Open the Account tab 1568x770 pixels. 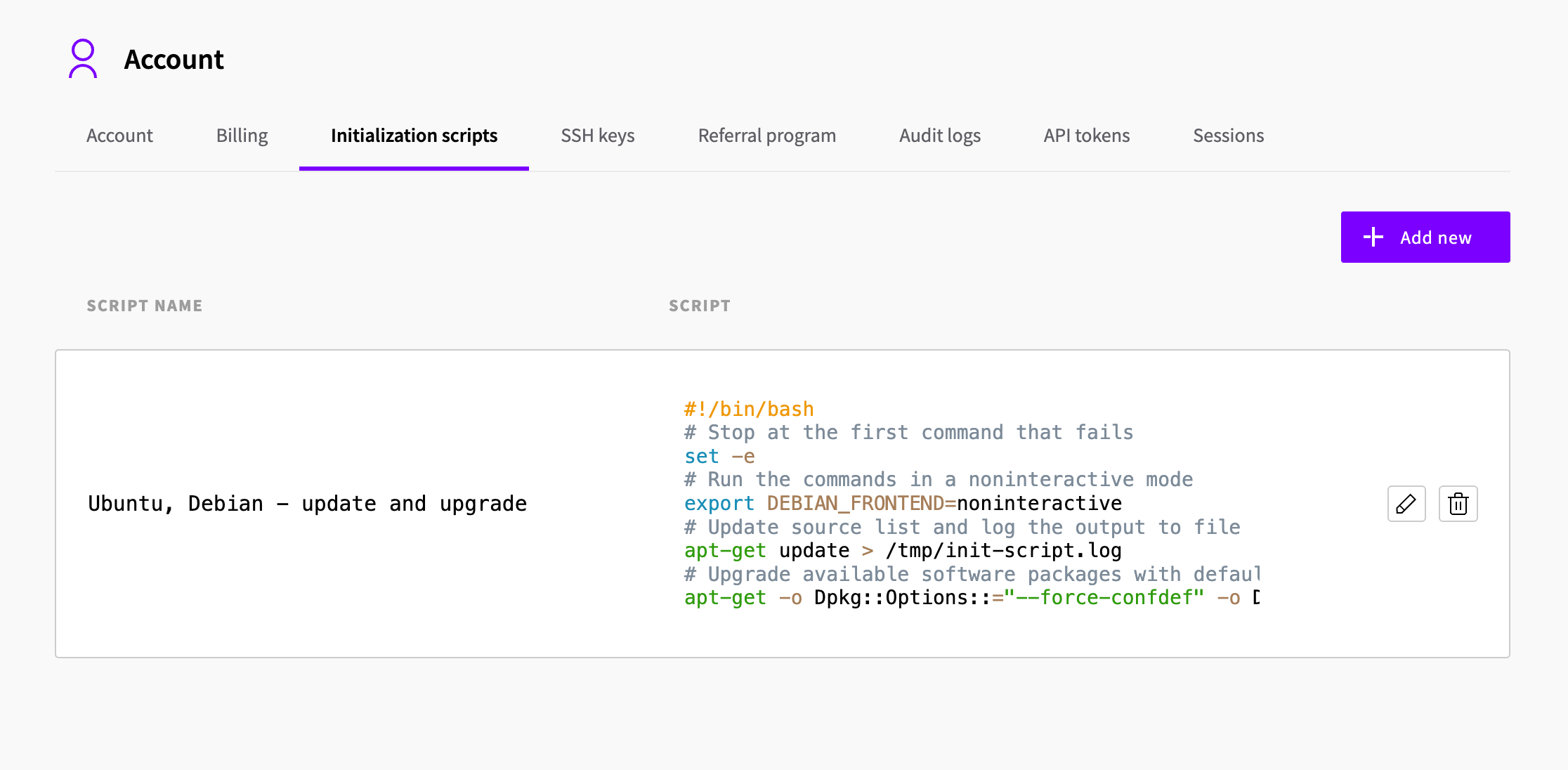point(119,136)
